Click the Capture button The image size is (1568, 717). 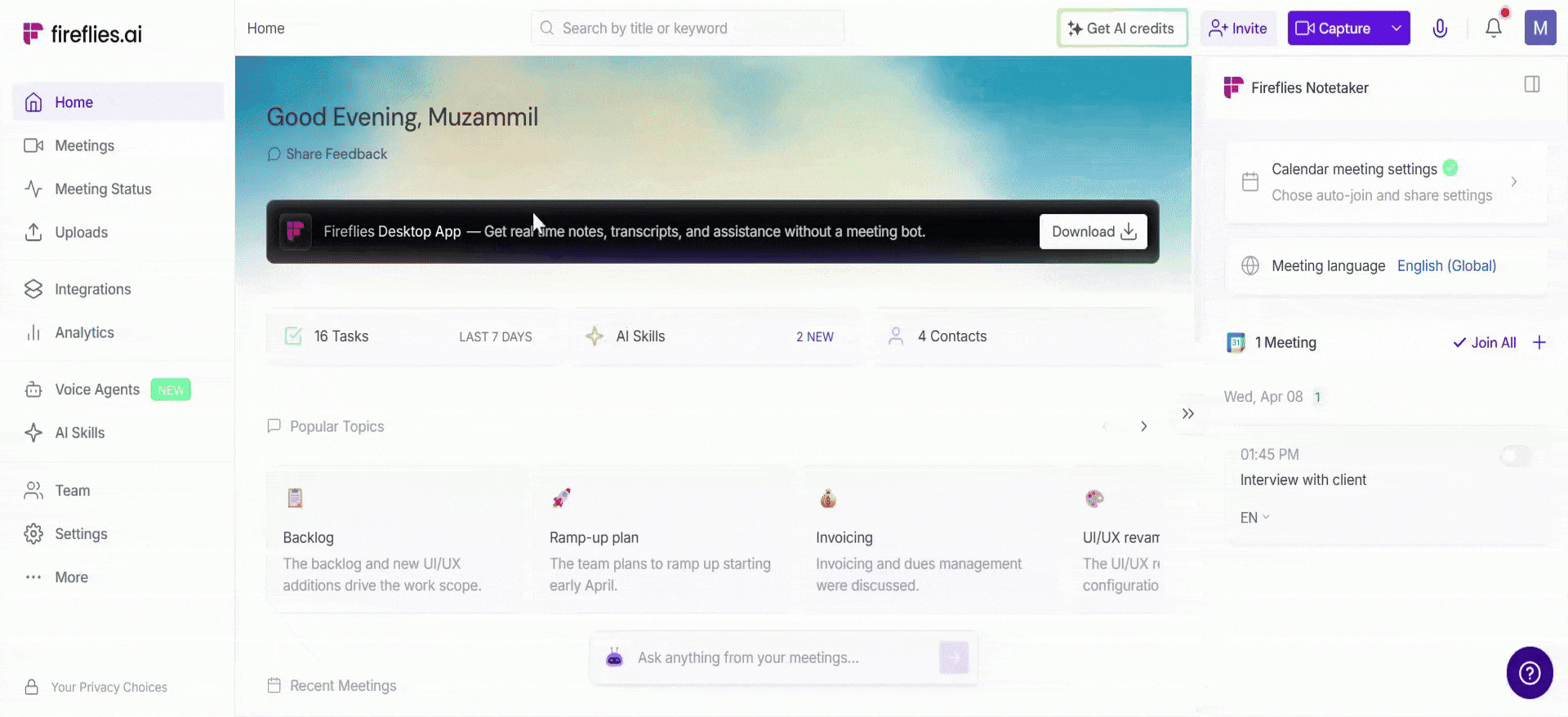1334,29
